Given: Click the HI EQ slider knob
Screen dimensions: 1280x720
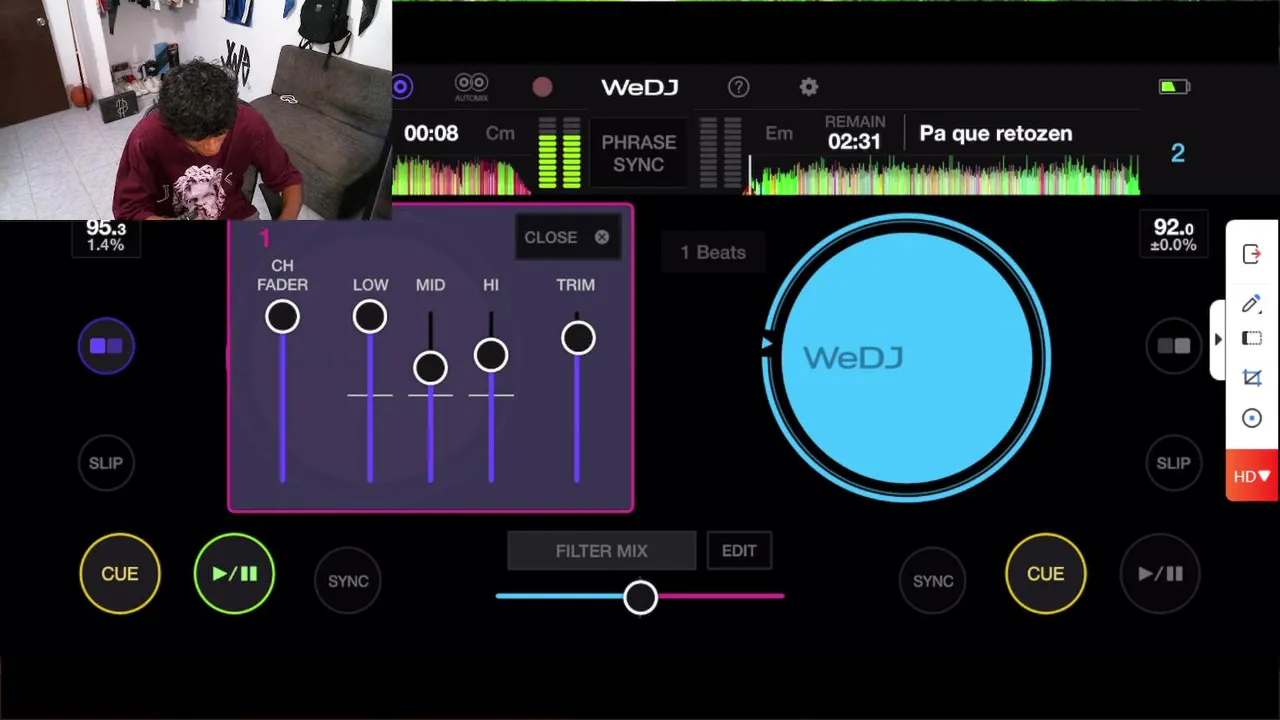Looking at the screenshot, I should pos(491,355).
